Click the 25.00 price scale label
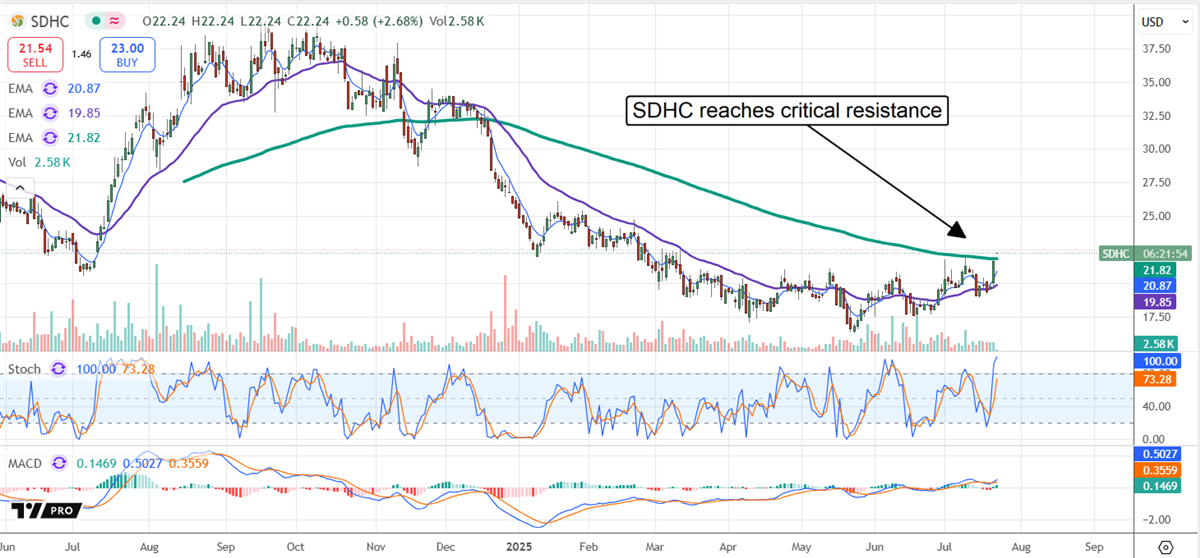 coord(1157,216)
